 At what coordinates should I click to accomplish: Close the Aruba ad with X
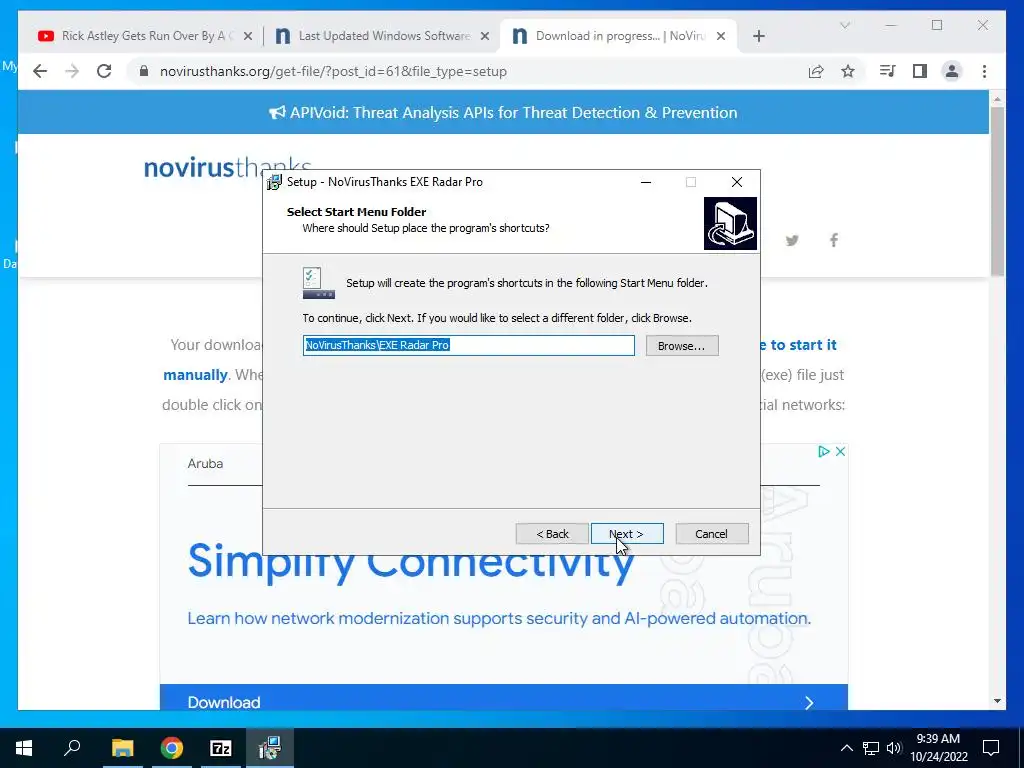[840, 451]
